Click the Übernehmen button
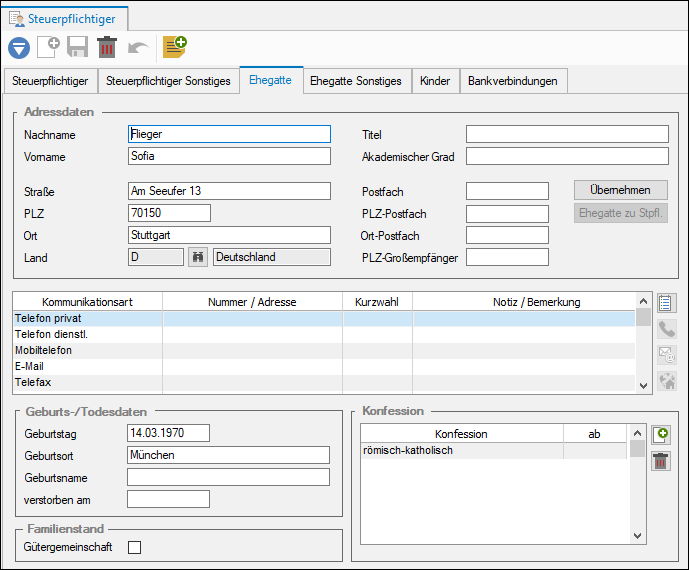 (x=620, y=190)
